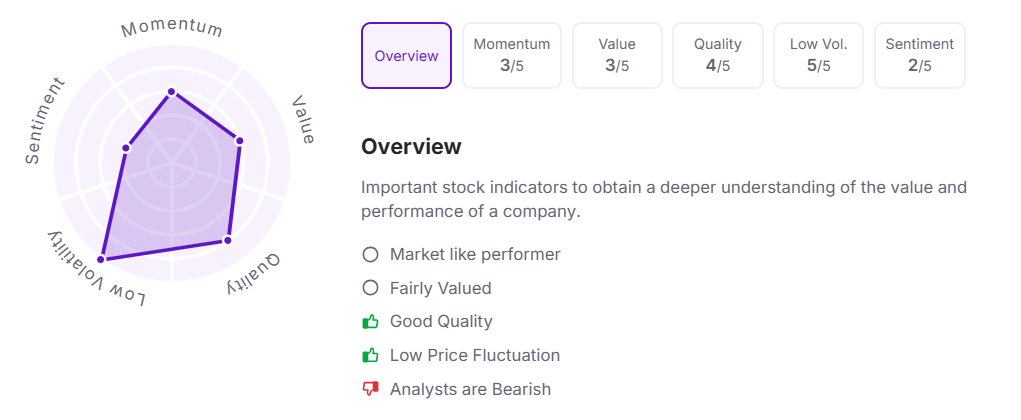1021x420 pixels.
Task: Switch to the Value 3/5 tab
Action: coord(617,56)
